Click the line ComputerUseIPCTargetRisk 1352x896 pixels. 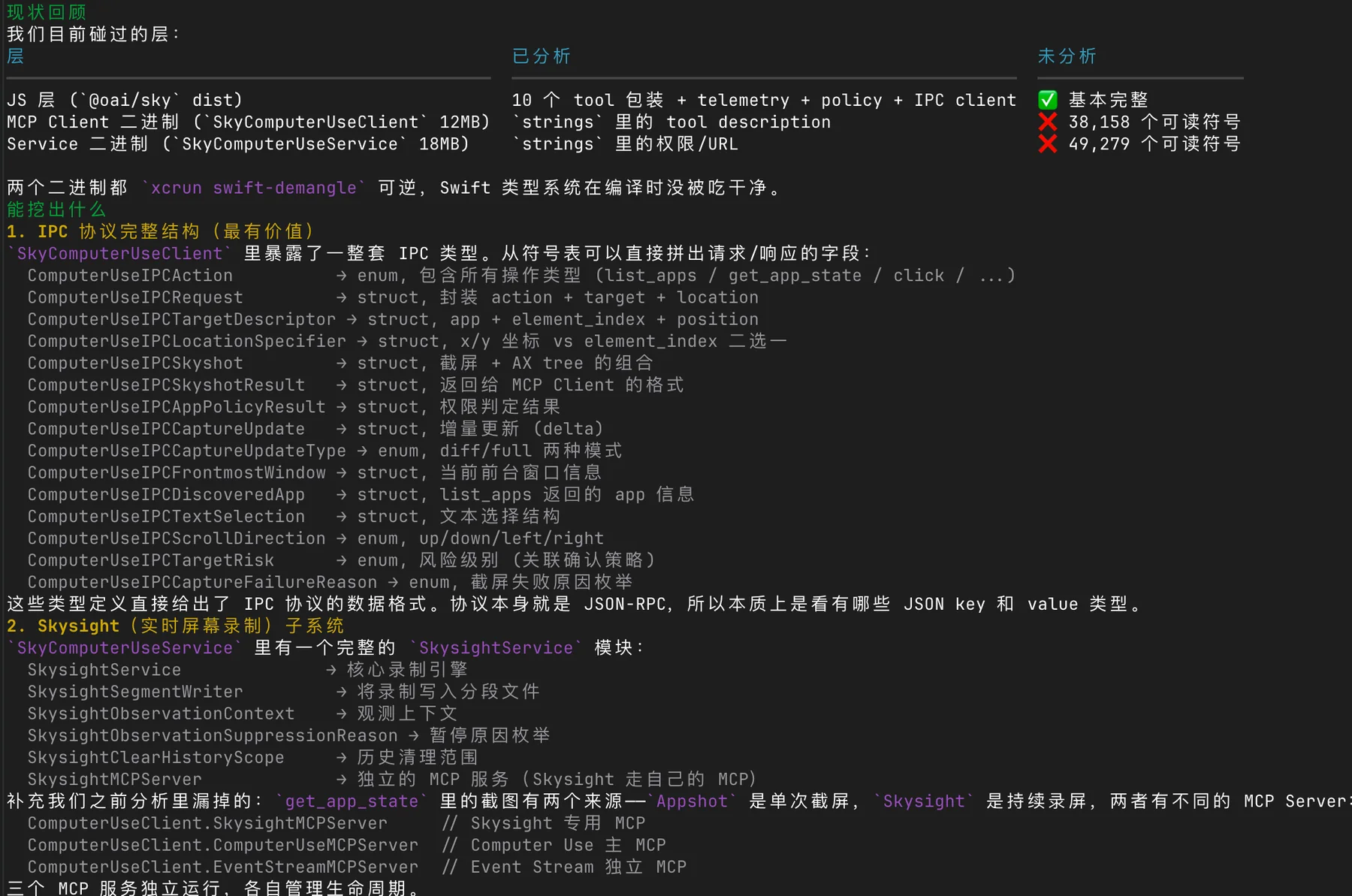pyautogui.click(x=342, y=560)
